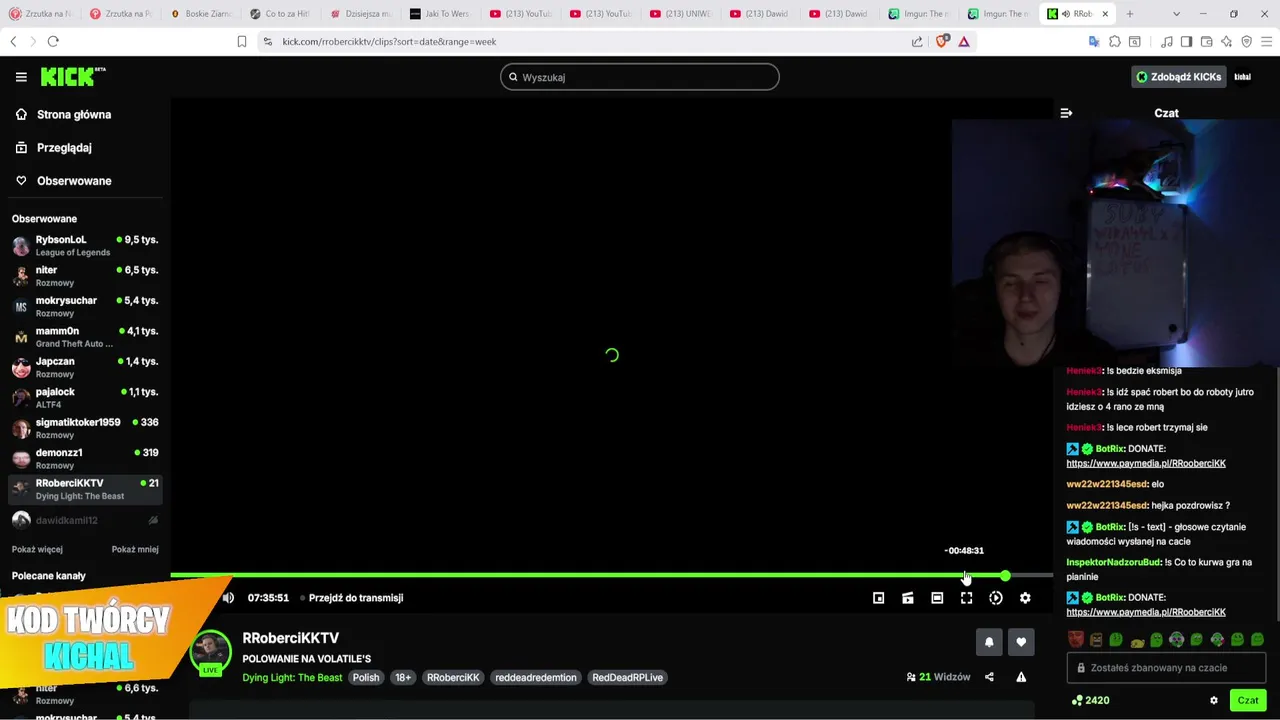Select the reddeadredemtion tag
Image resolution: width=1280 pixels, height=720 pixels.
536,678
